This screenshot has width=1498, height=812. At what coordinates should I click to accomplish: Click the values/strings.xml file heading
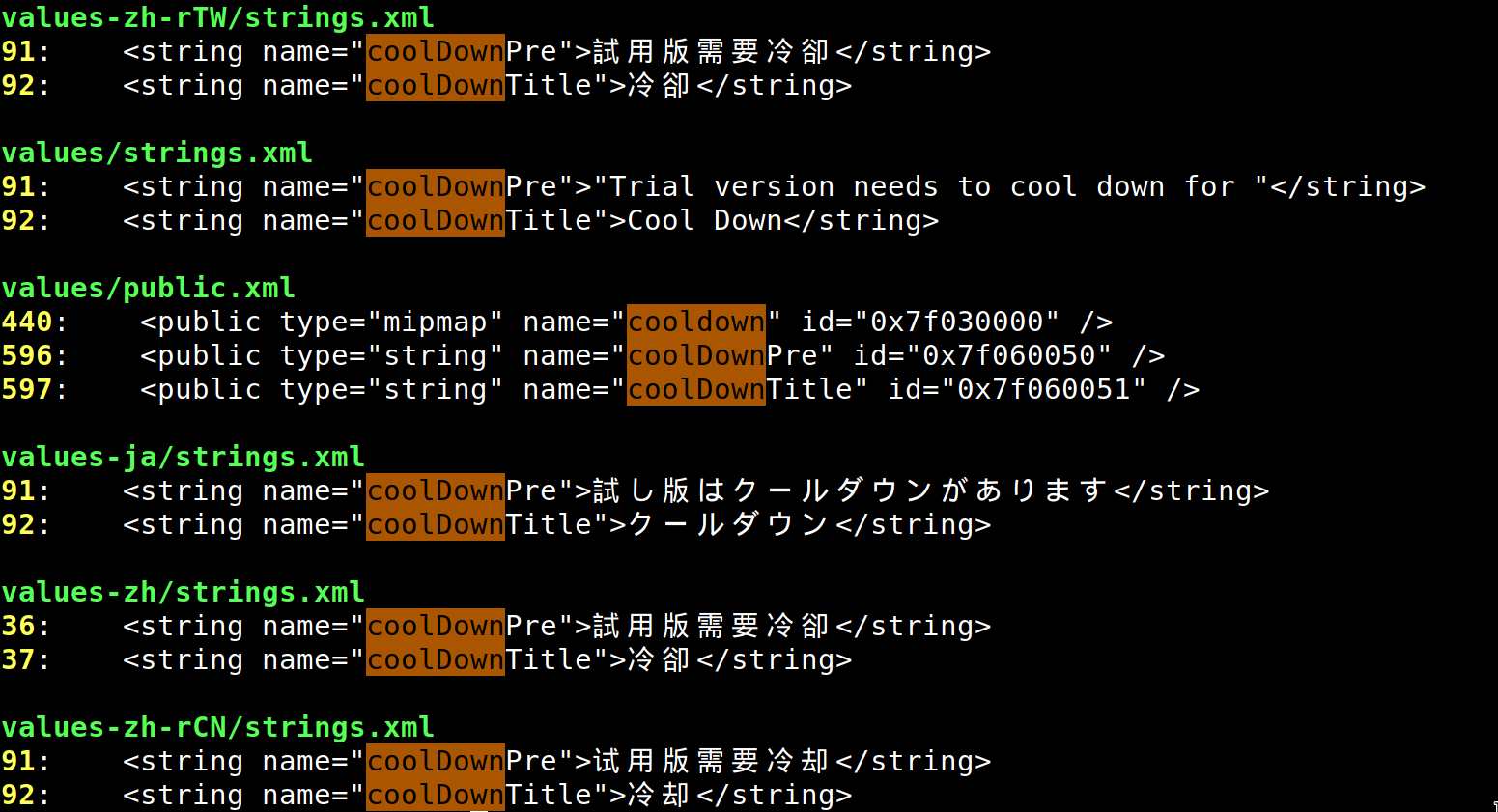(x=156, y=153)
